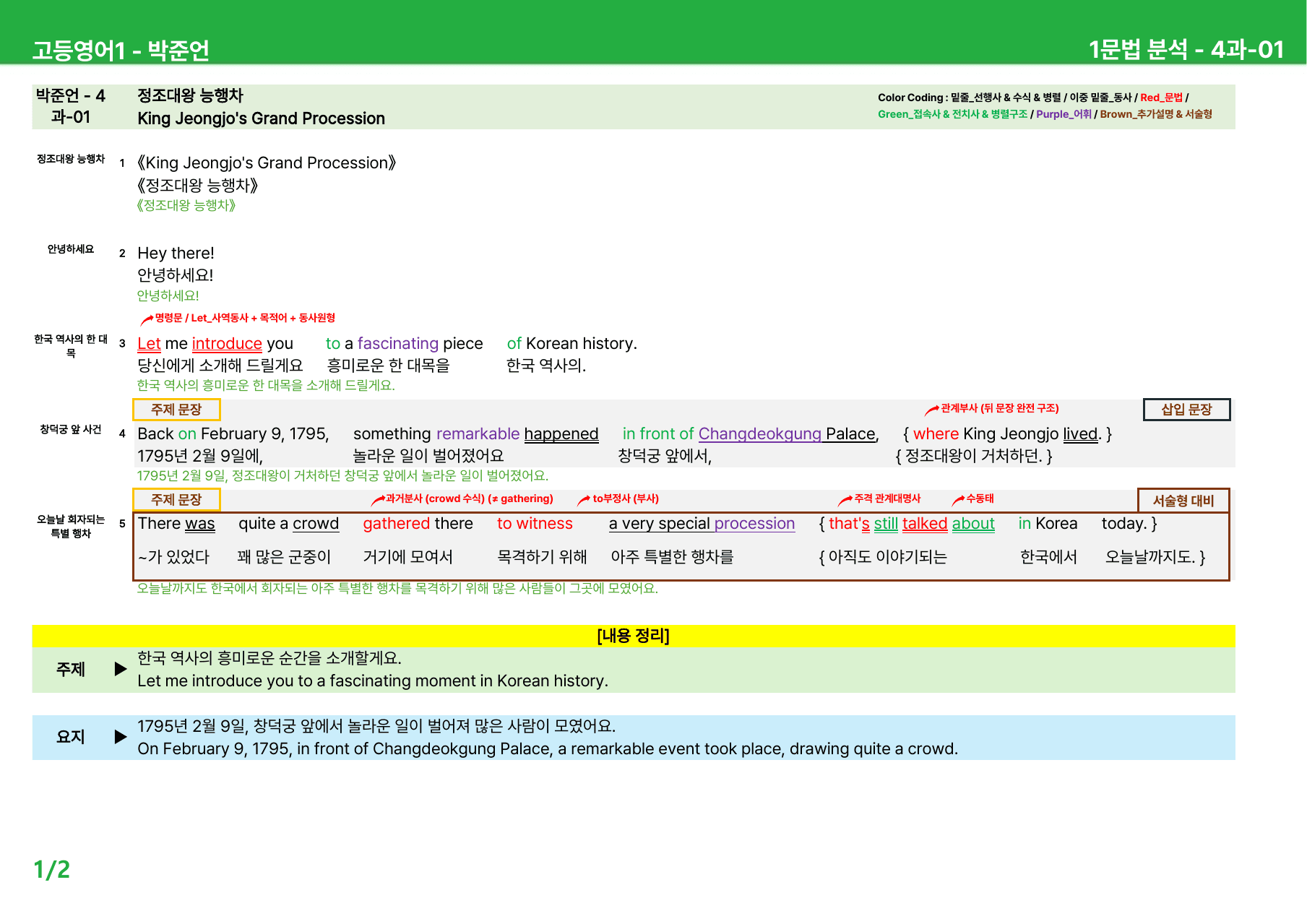Select the 주제 문장 label on sentence 5
Image resolution: width=1307 pixels, height=924 pixels.
click(x=176, y=500)
